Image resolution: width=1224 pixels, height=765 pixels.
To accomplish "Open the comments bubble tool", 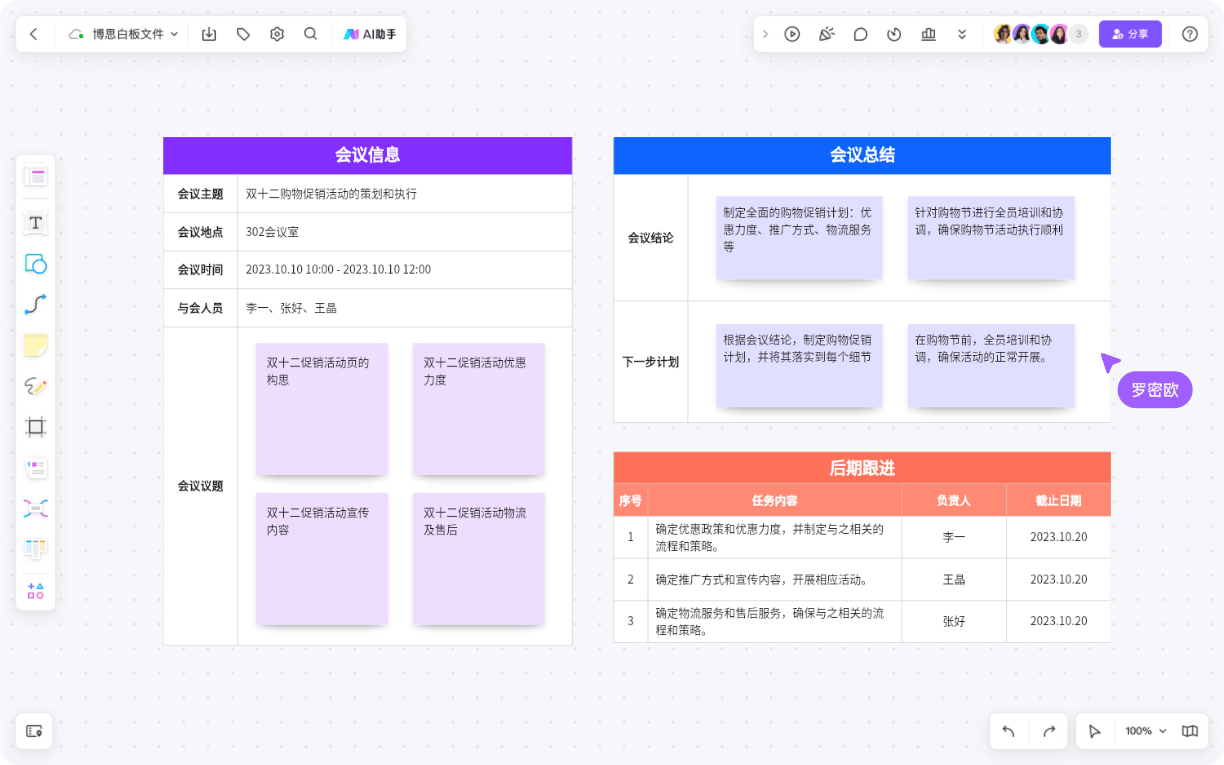I will point(860,33).
